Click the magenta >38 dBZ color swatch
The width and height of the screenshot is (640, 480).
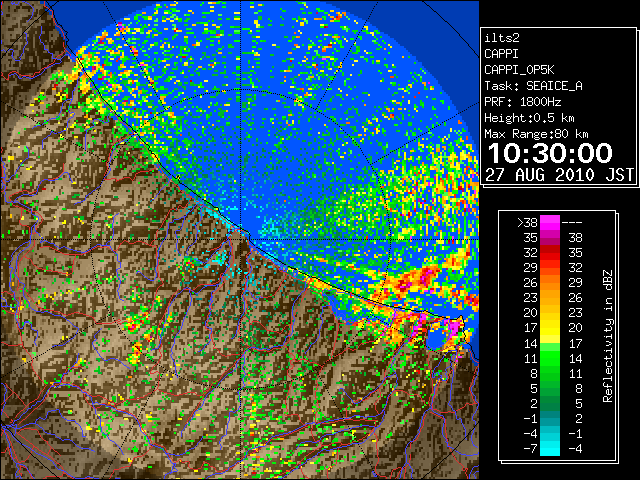pyautogui.click(x=550, y=223)
